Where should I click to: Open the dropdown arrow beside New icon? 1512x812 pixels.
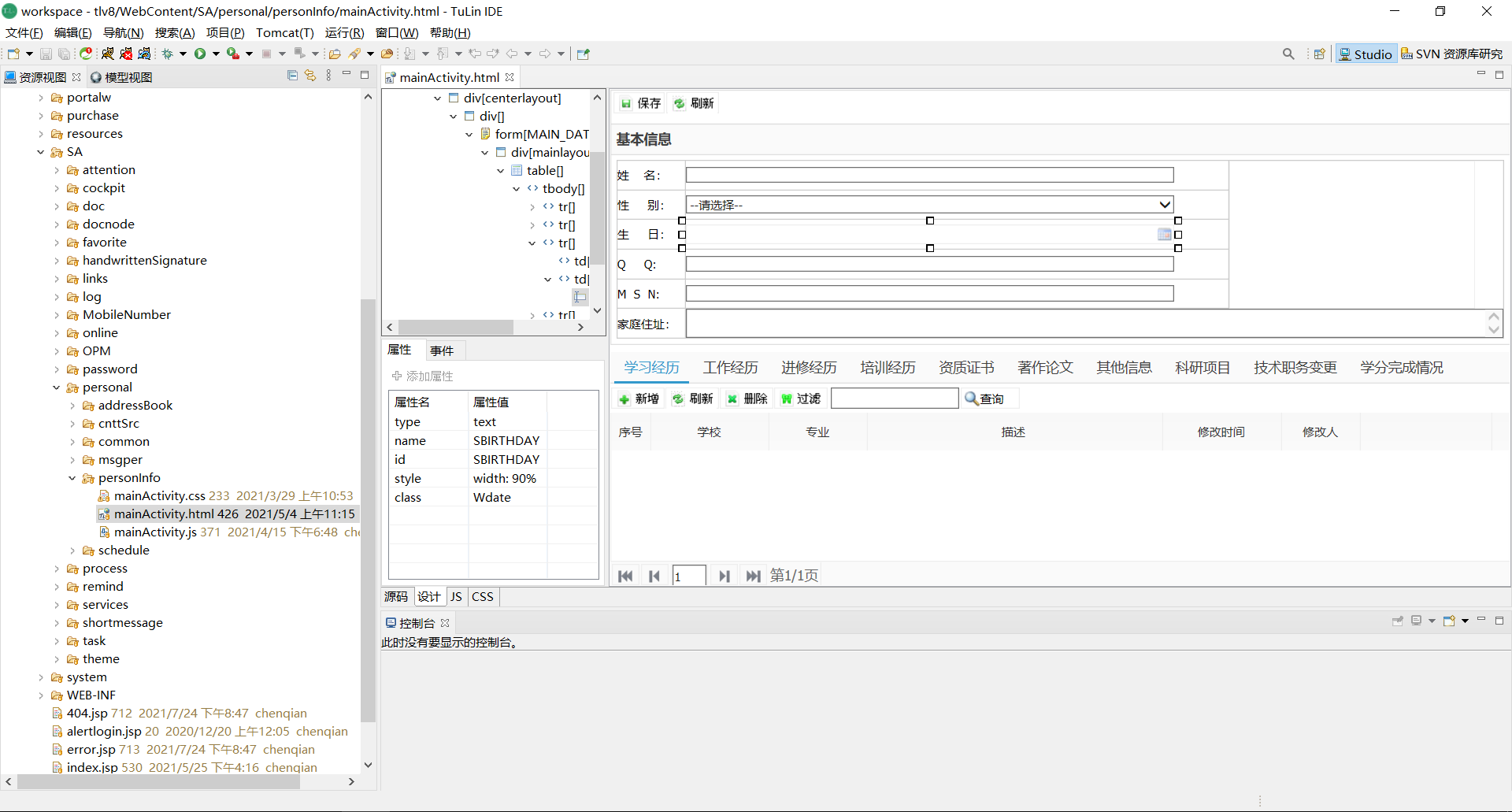(x=29, y=54)
